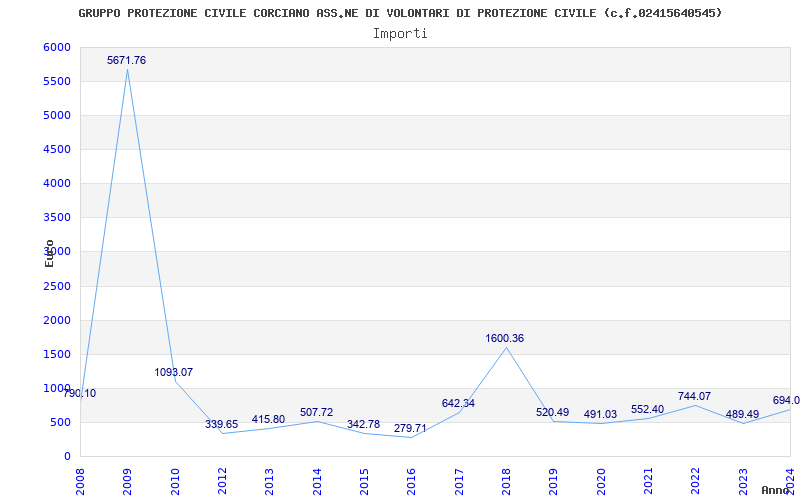The image size is (800, 500).
Task: Click the 2012 x-axis year label
Action: coord(222,481)
